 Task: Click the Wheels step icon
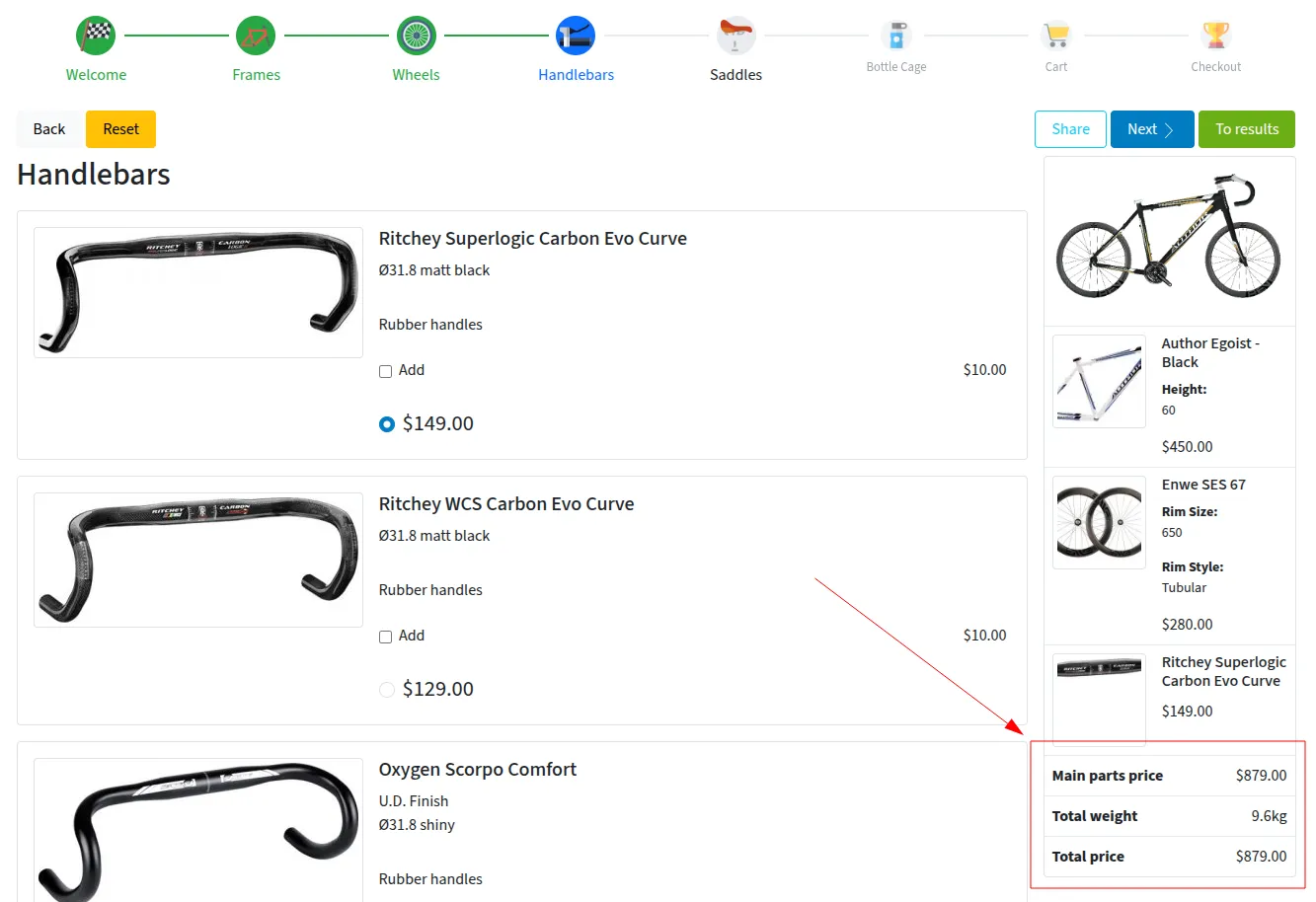click(x=416, y=36)
